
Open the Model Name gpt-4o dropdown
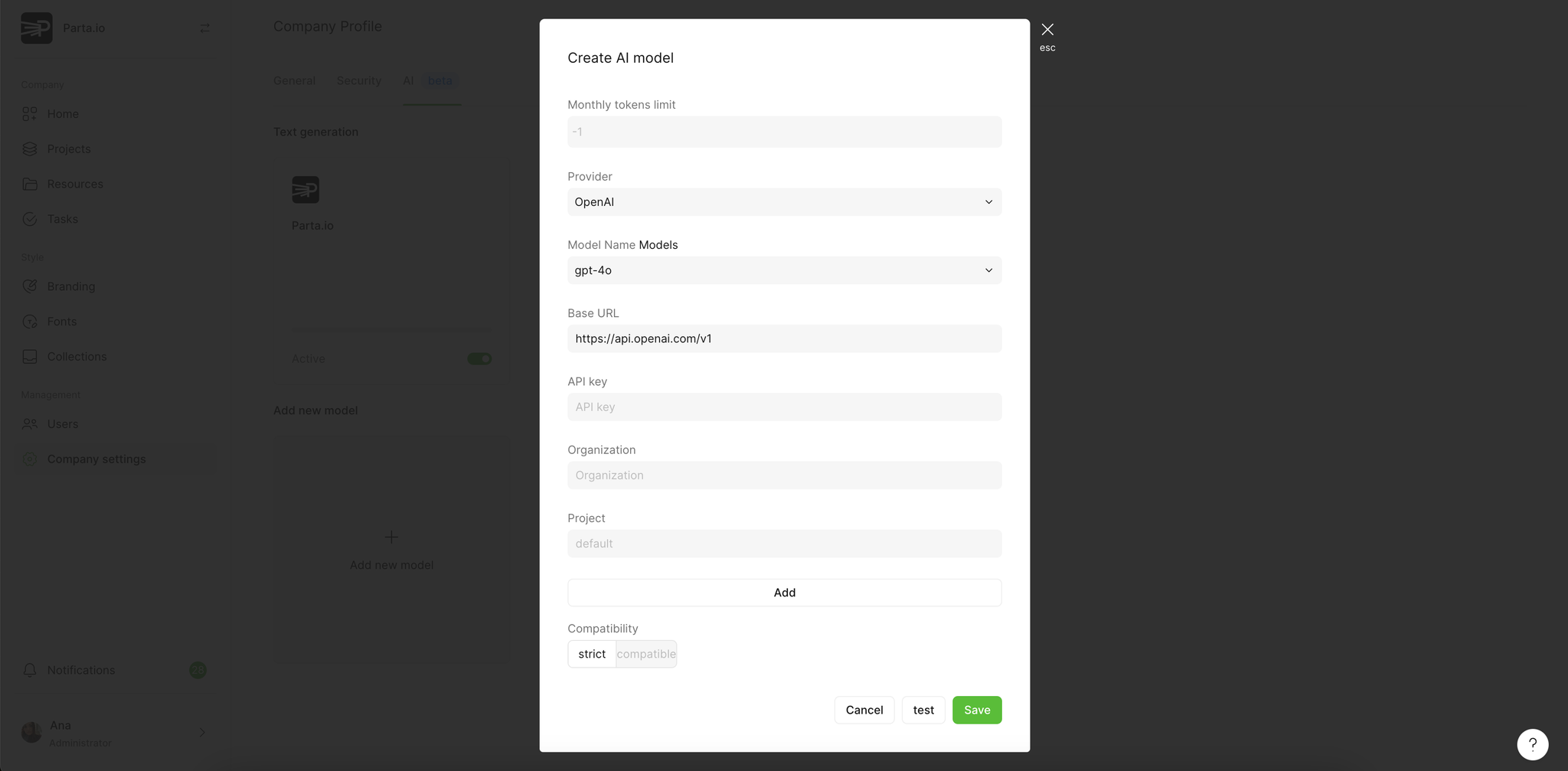784,270
